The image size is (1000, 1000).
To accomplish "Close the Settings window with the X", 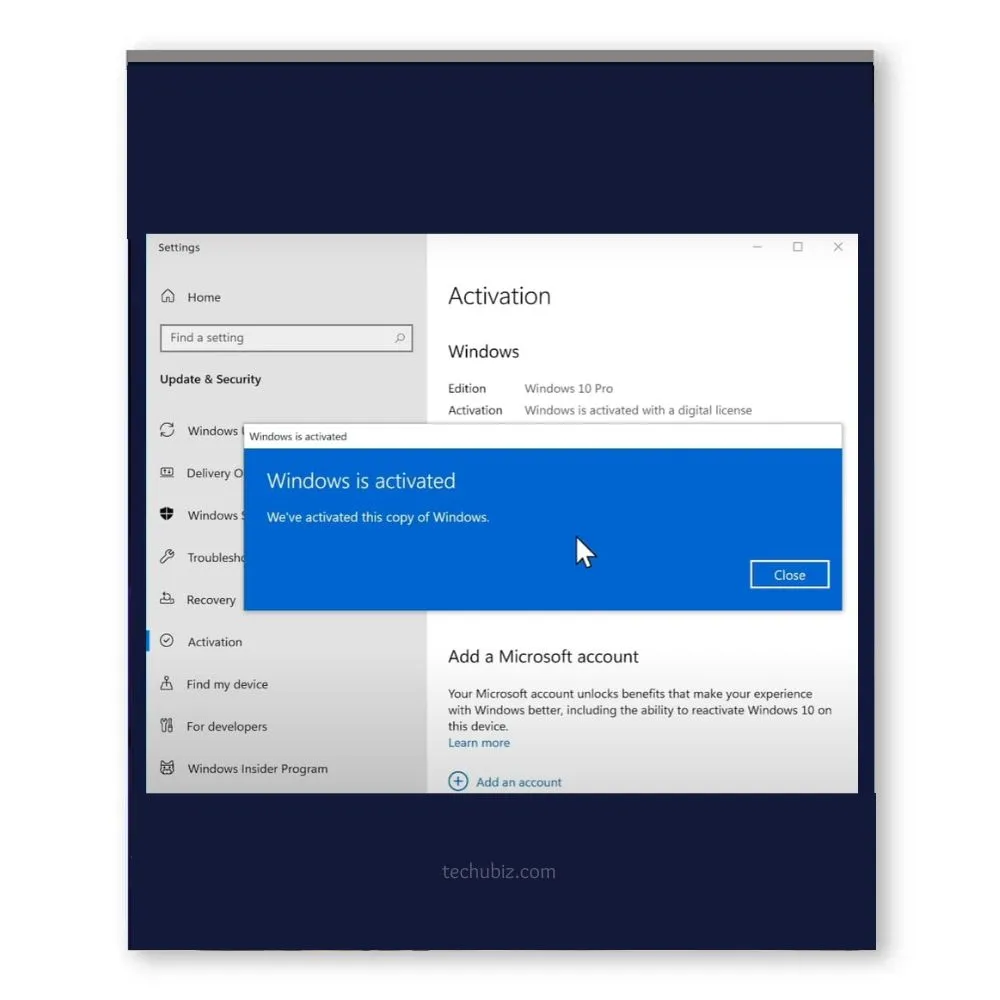I will click(x=838, y=247).
